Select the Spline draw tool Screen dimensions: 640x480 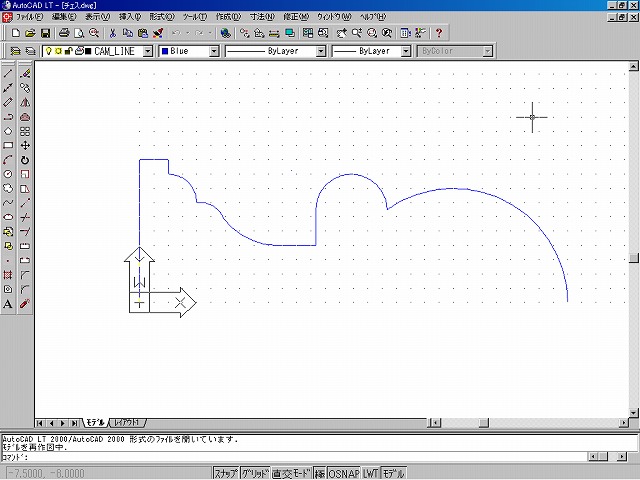[x=8, y=203]
